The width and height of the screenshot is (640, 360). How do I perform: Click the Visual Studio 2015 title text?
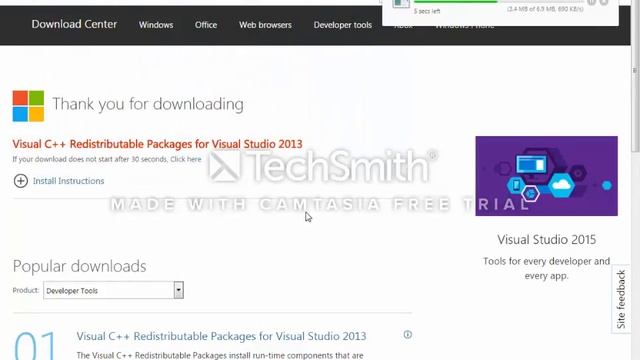[x=547, y=240]
